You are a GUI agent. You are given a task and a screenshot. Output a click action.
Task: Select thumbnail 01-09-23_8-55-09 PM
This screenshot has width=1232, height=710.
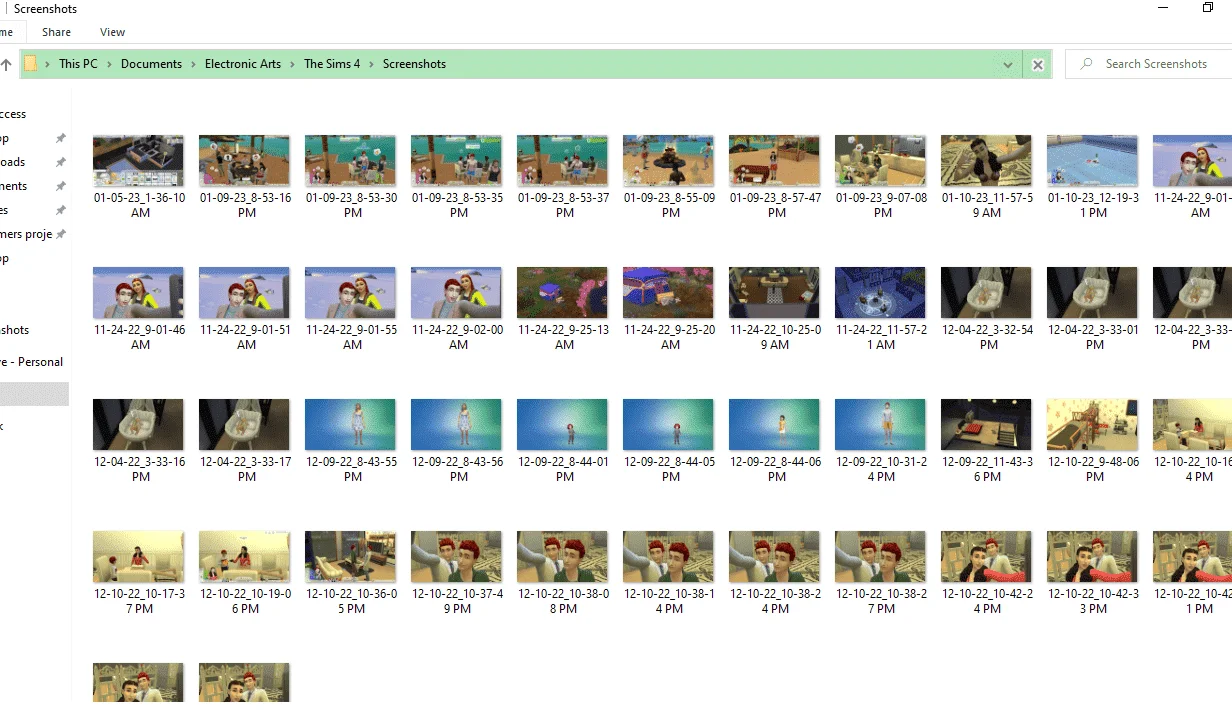(668, 161)
